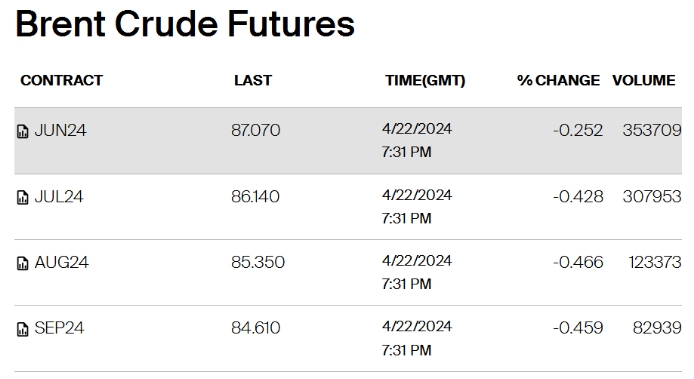Click the JUN24 last price 87.070
The image size is (694, 379).
pyautogui.click(x=256, y=130)
